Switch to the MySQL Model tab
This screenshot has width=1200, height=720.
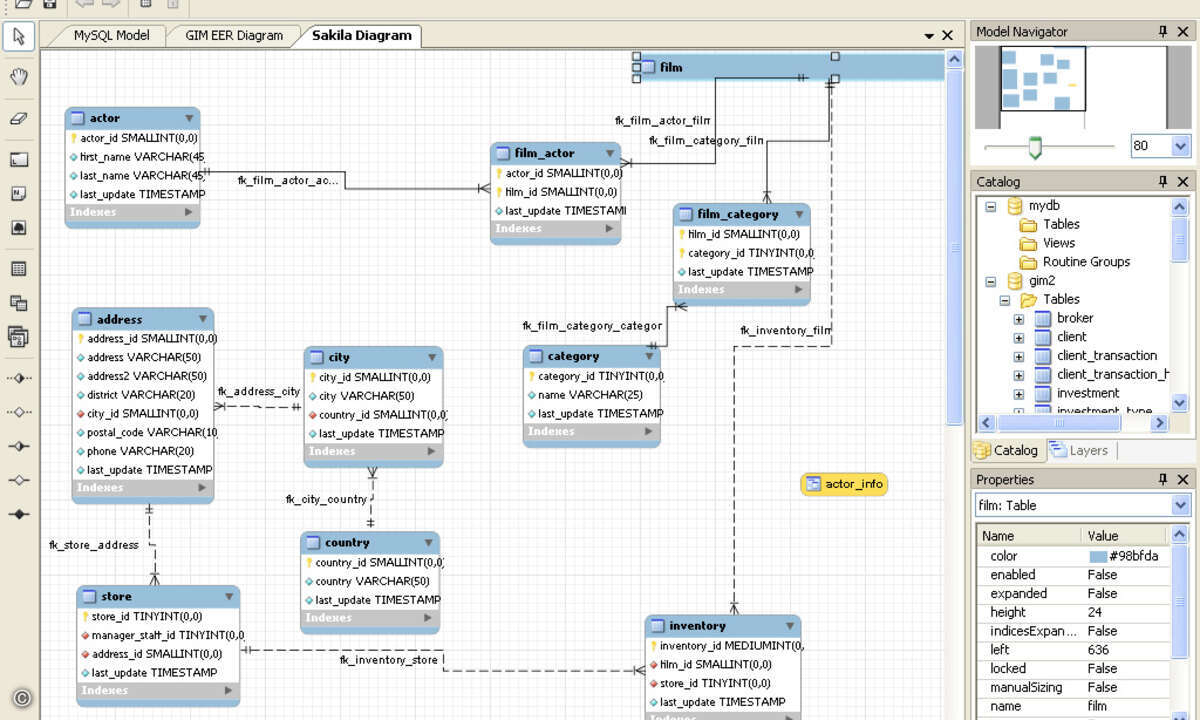111,35
